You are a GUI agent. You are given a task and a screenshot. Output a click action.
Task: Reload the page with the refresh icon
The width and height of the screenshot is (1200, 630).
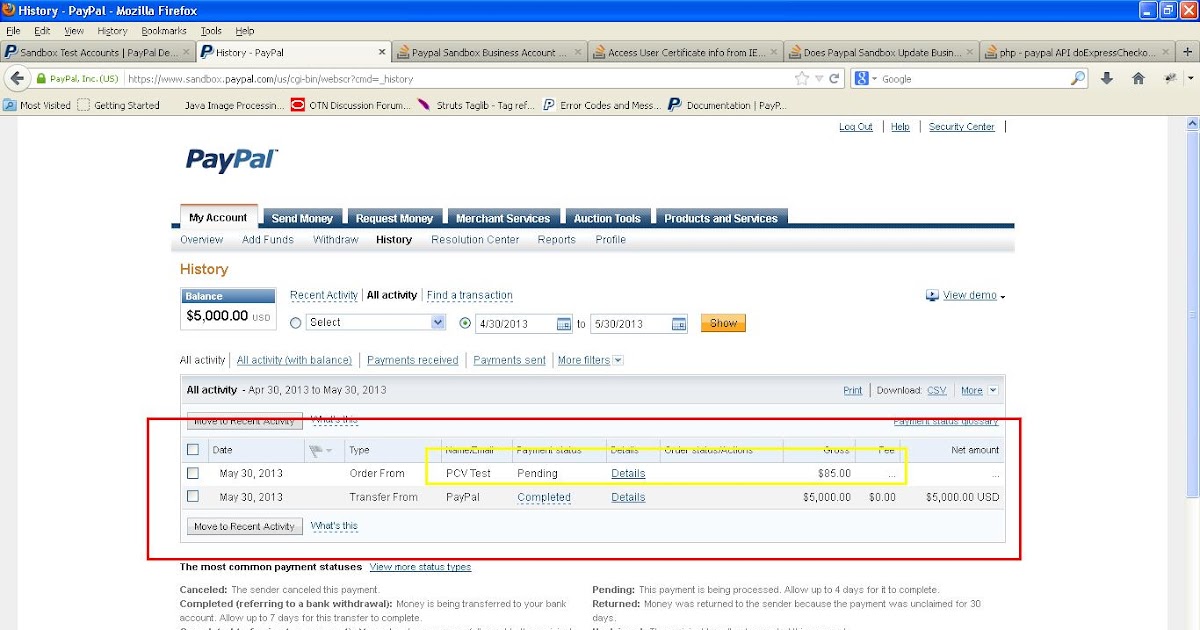[834, 78]
